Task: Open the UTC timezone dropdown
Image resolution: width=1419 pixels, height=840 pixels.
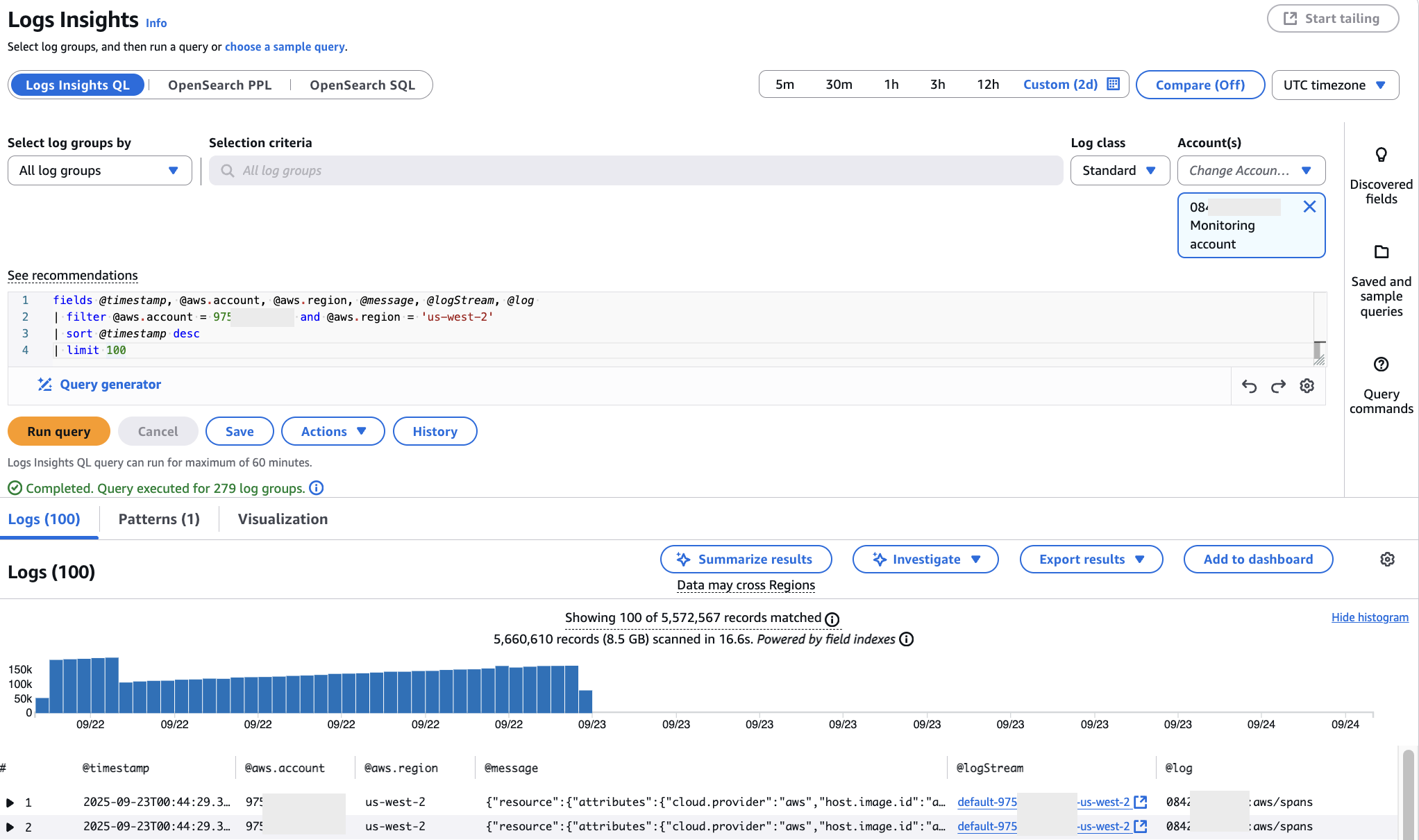Action: 1335,85
